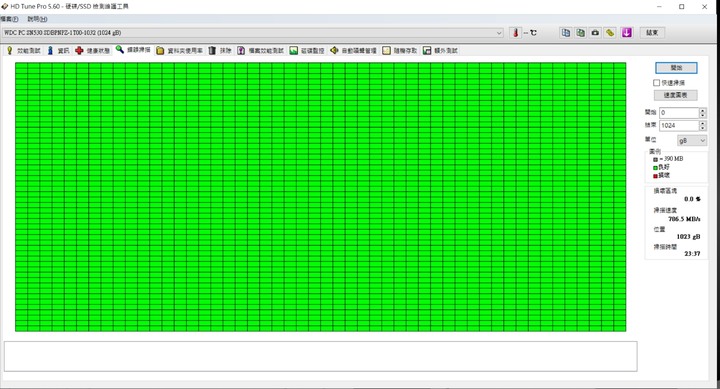Open the AAM tab with speaker icon
The height and width of the screenshot is (389, 720).
tap(354, 51)
